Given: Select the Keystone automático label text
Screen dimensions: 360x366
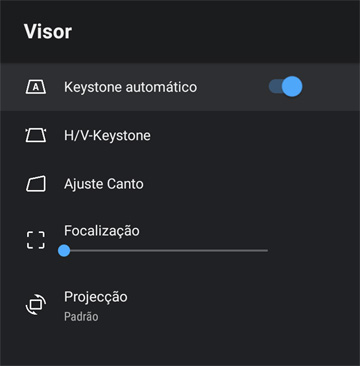Looking at the screenshot, I should (x=130, y=87).
